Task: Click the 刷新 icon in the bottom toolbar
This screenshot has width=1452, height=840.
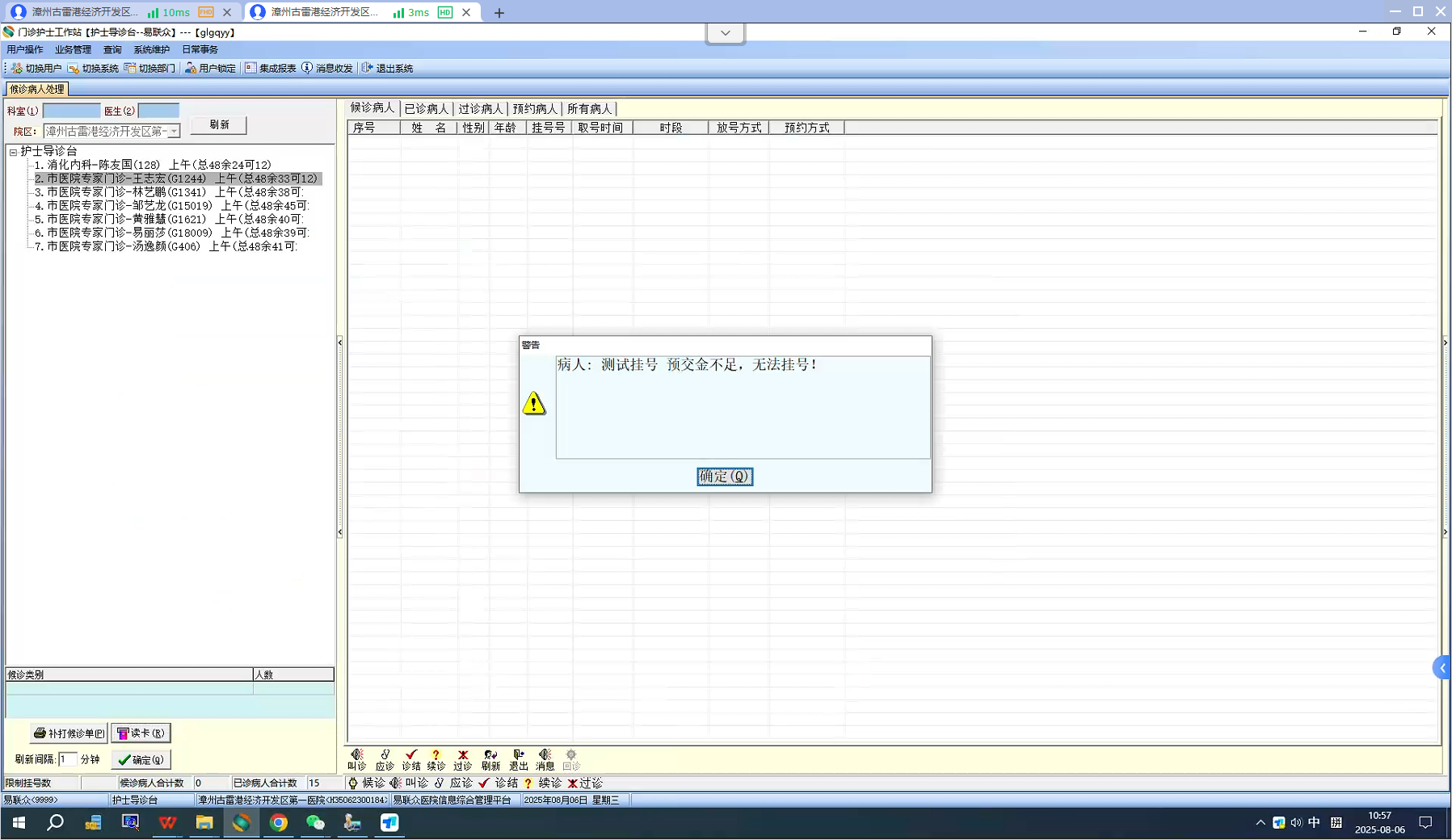Action: 490,759
